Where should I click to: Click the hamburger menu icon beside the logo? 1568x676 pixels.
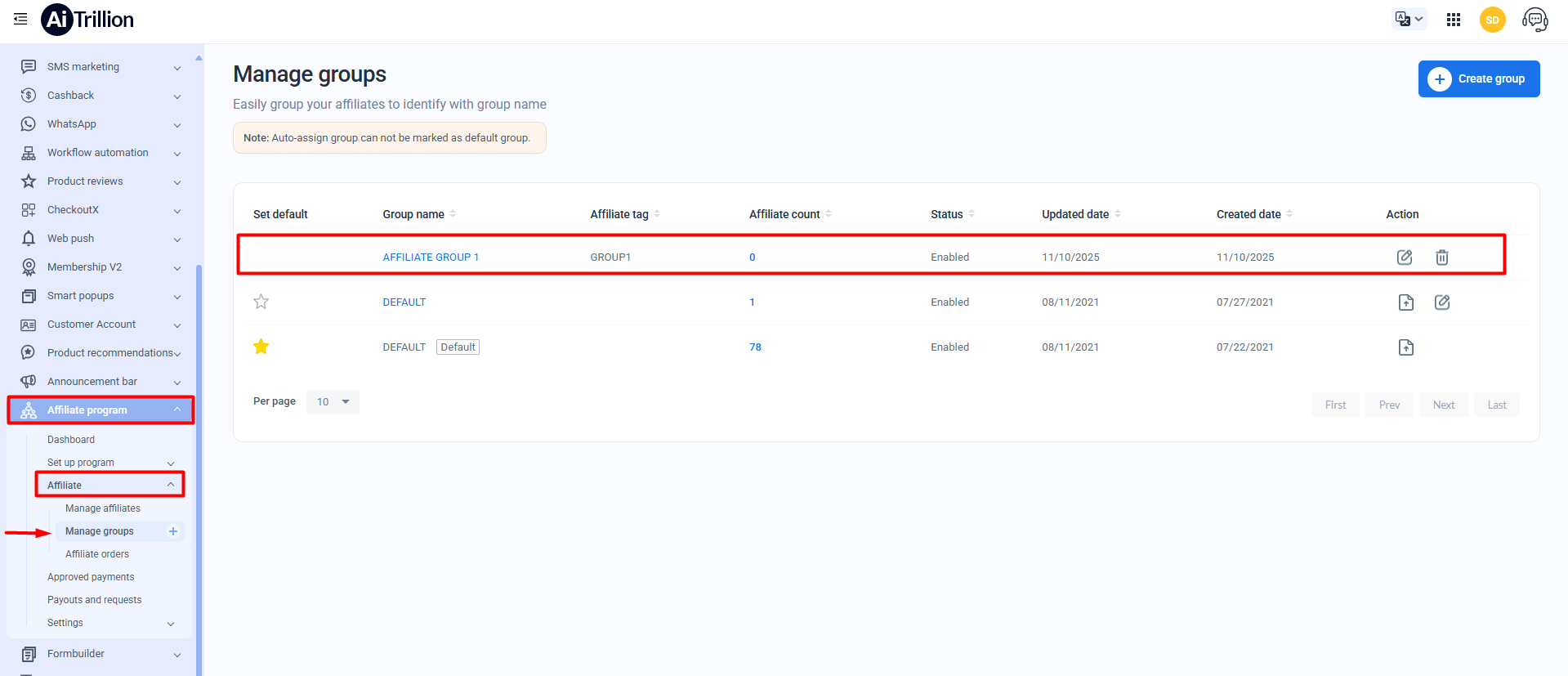tap(20, 19)
